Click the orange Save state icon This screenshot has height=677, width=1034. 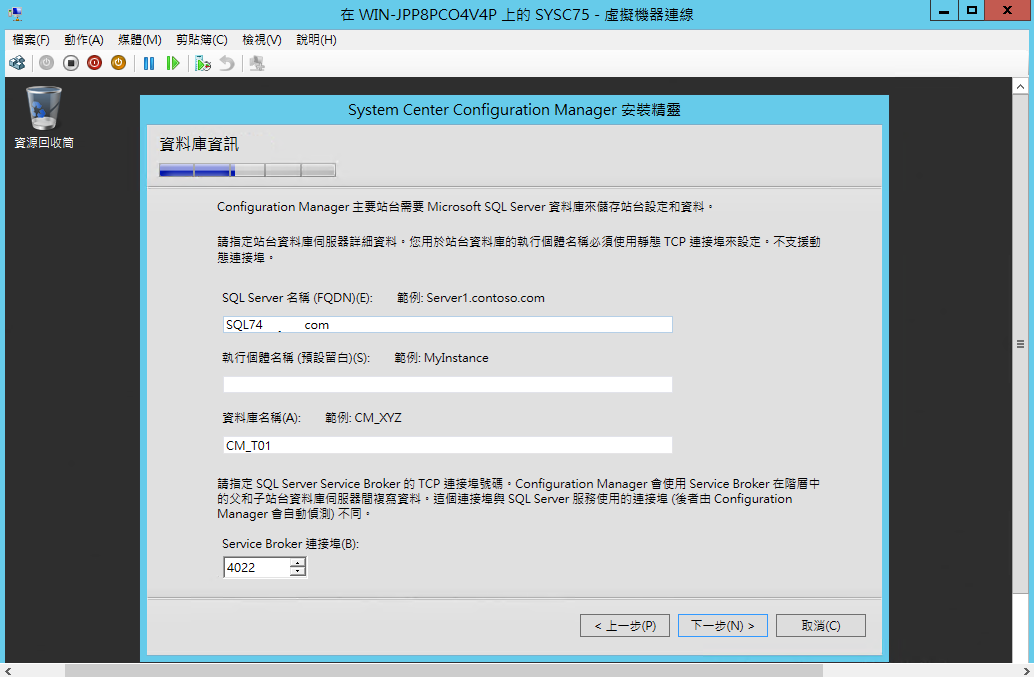[x=118, y=63]
